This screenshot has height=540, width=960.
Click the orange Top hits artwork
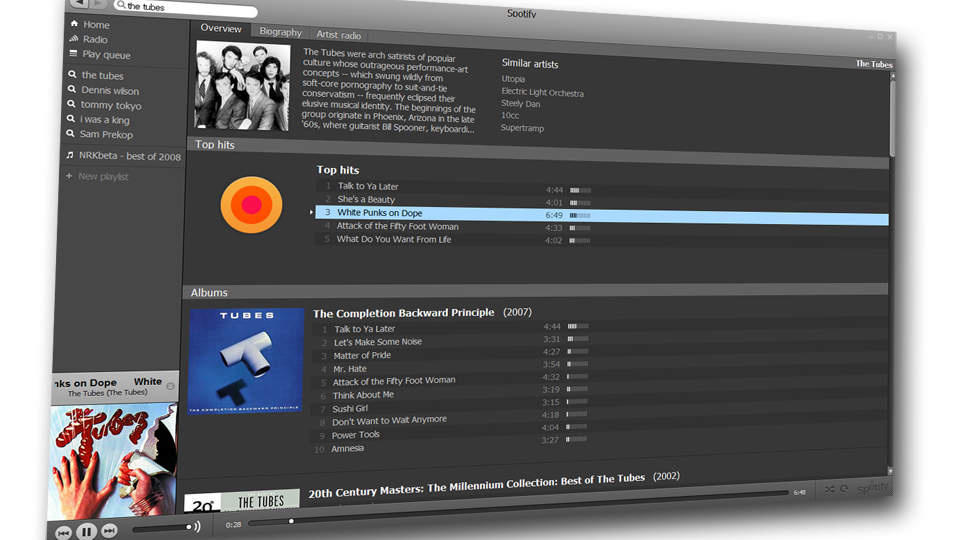pyautogui.click(x=251, y=204)
